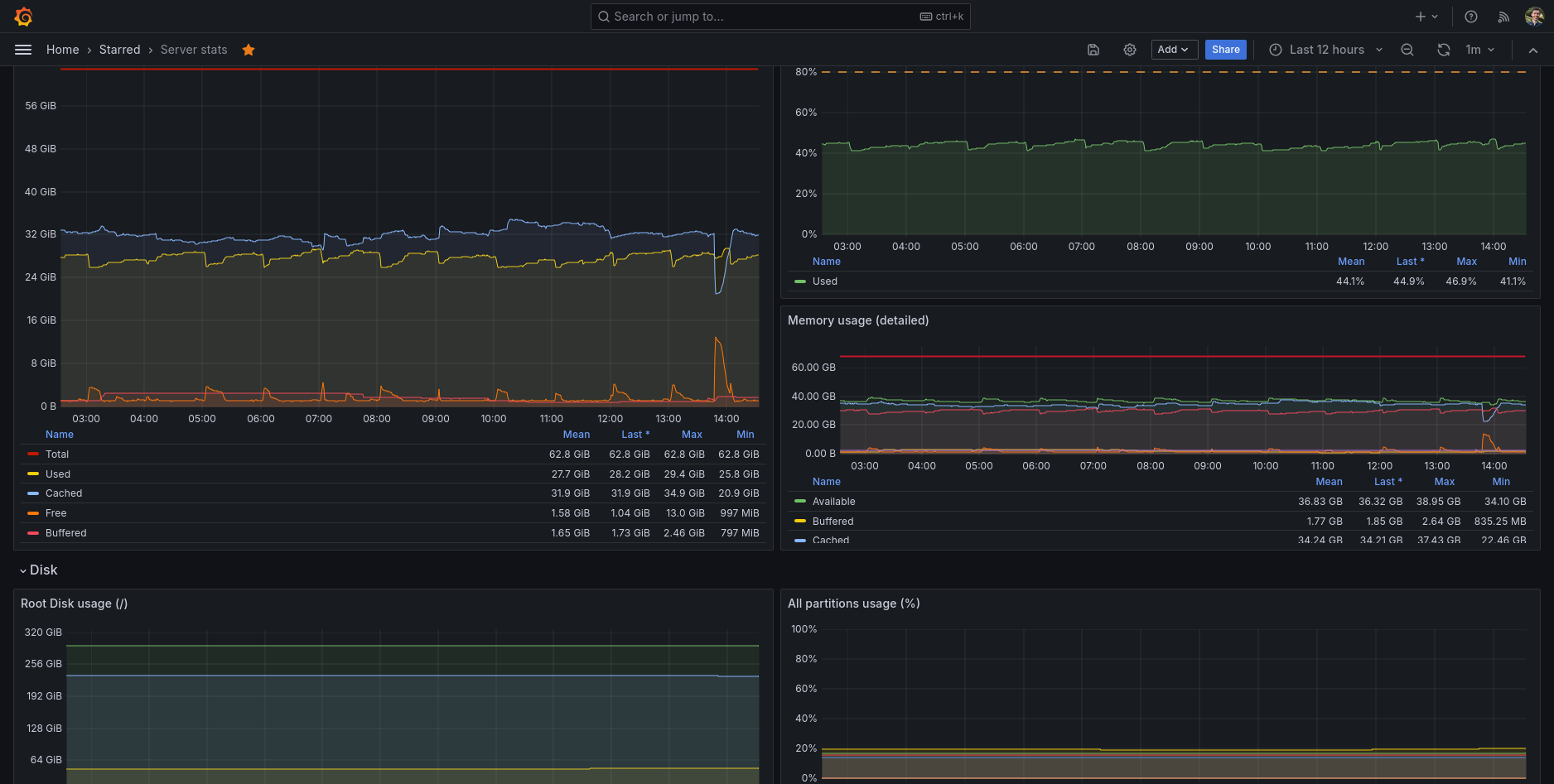Screen dimensions: 1554x784
Task: Click the Share button
Action: 1226,50
